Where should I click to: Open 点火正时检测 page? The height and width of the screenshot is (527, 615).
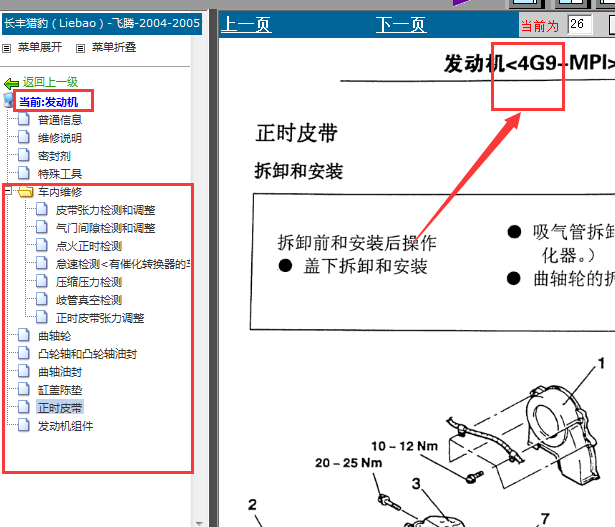pyautogui.click(x=89, y=246)
